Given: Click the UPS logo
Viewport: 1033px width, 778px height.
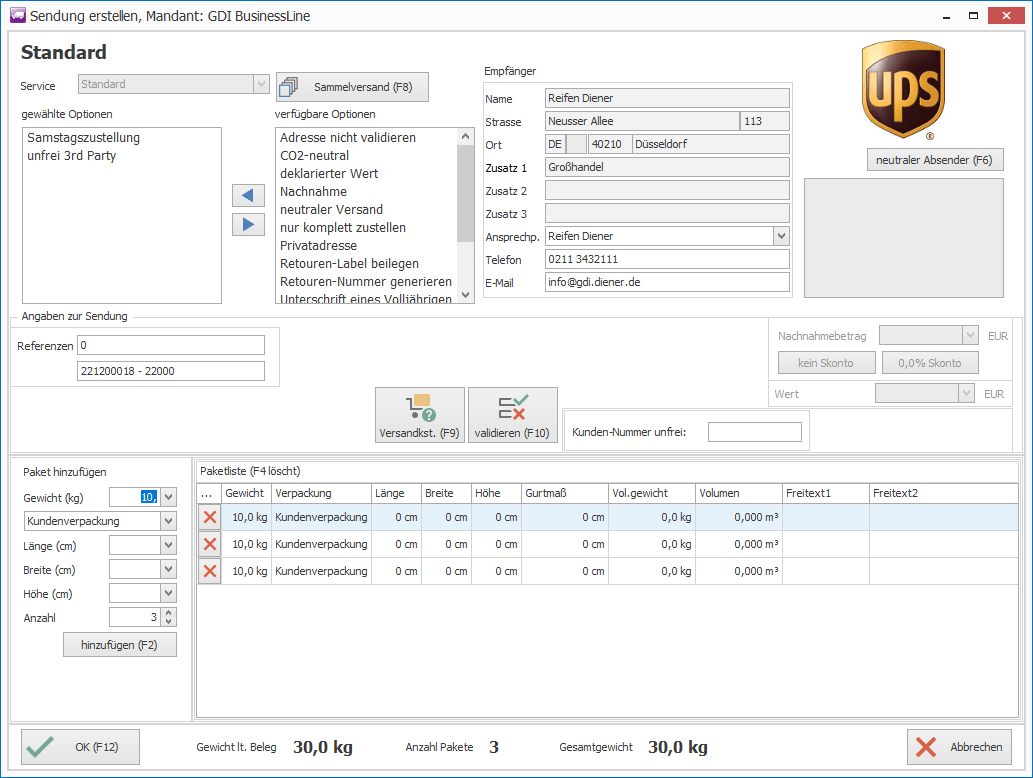Looking at the screenshot, I should tap(902, 91).
